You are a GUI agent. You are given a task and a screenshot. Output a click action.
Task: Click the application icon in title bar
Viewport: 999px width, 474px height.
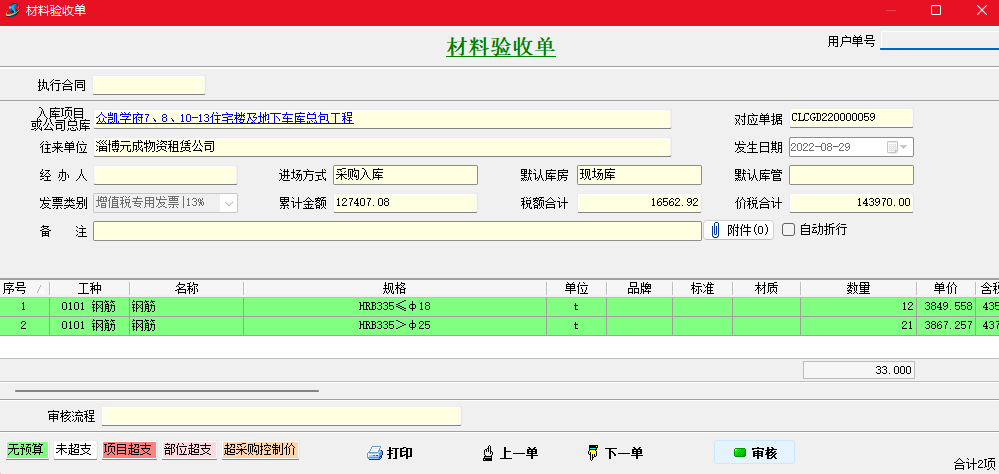click(x=13, y=11)
